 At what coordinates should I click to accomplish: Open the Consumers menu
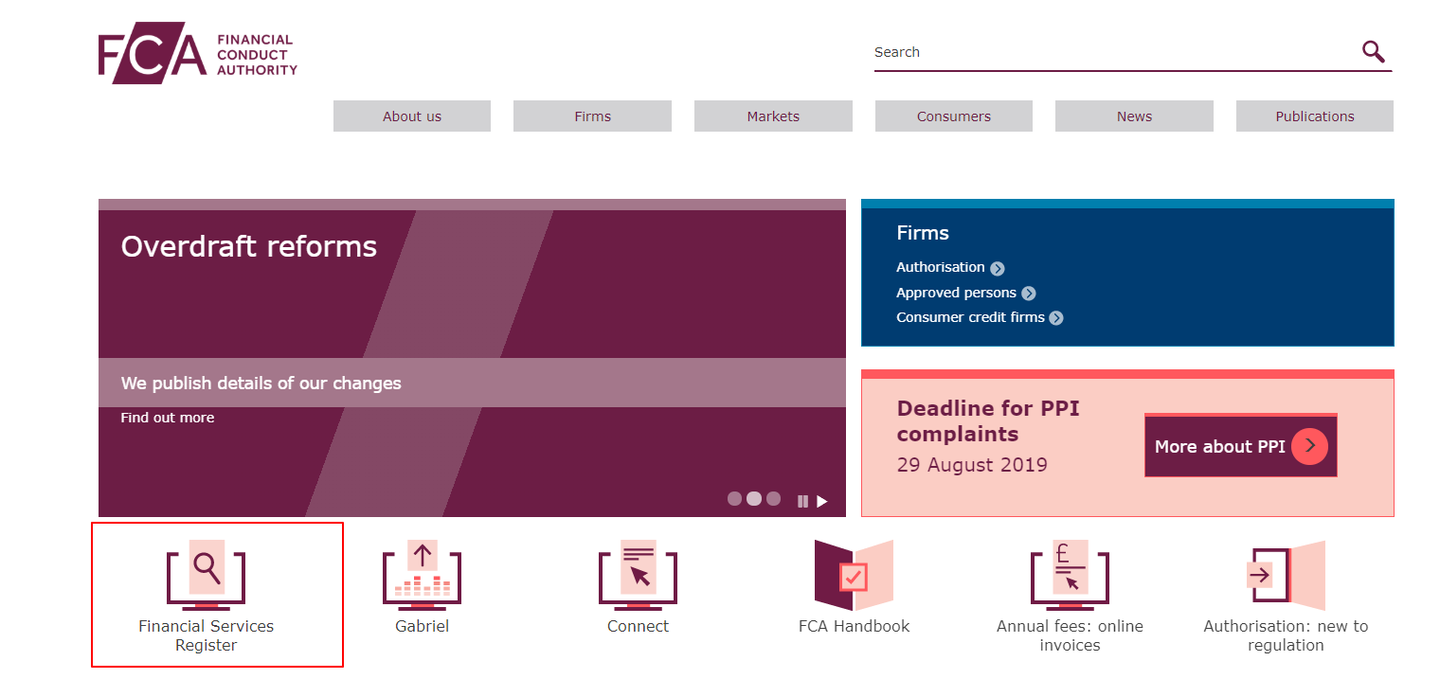tap(953, 116)
